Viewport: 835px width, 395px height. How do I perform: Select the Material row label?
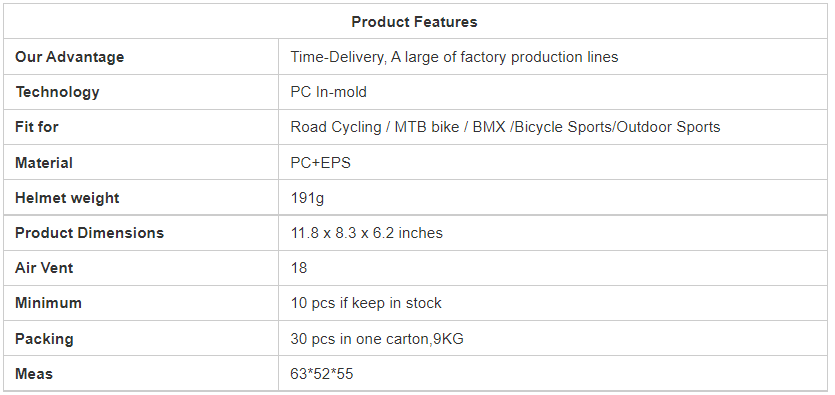[x=44, y=163]
